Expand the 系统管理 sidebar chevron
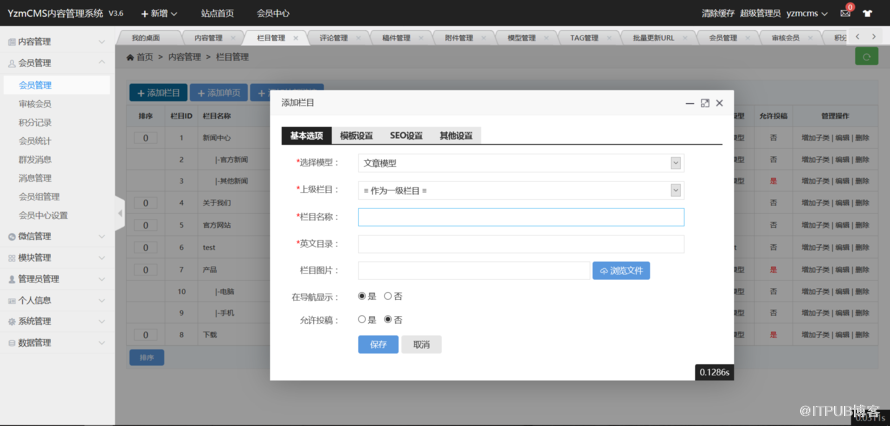Viewport: 890px width, 426px height. 102,322
